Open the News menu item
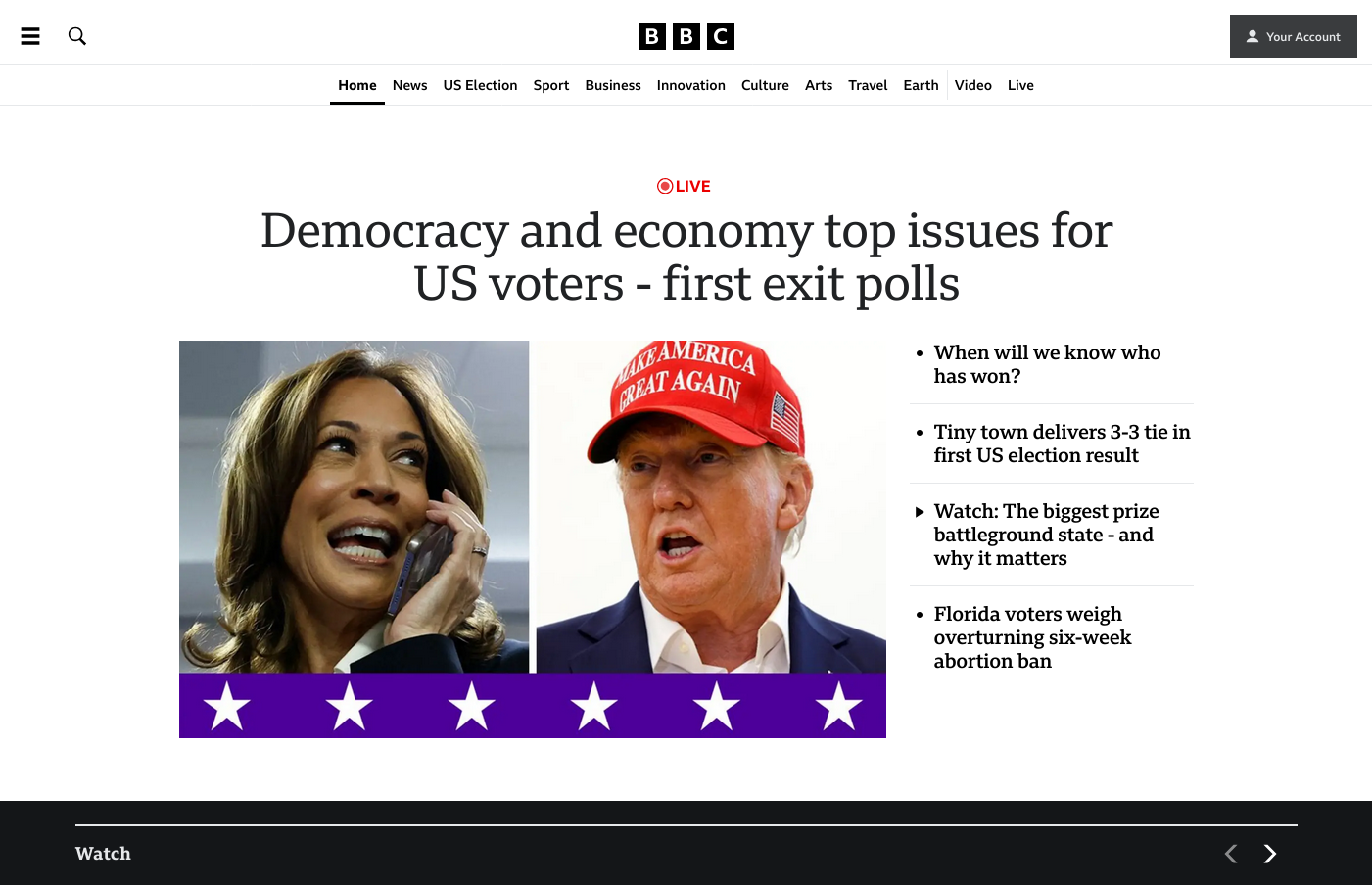The width and height of the screenshot is (1372, 885). pyautogui.click(x=409, y=85)
